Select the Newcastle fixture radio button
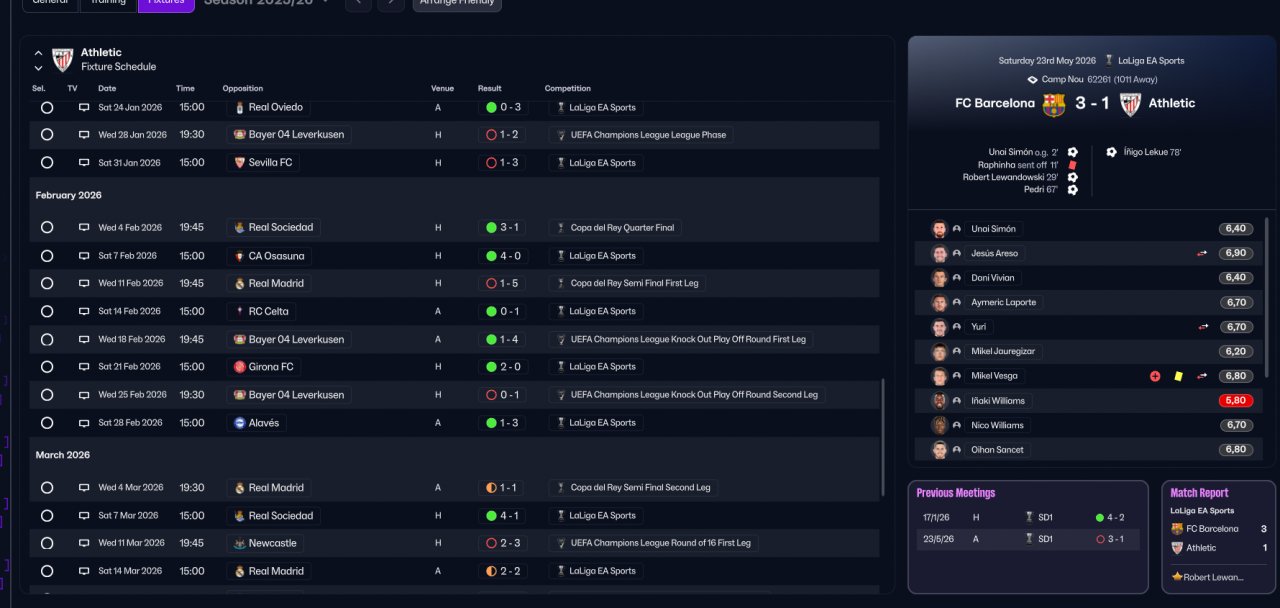This screenshot has width=1280, height=608. [x=47, y=543]
